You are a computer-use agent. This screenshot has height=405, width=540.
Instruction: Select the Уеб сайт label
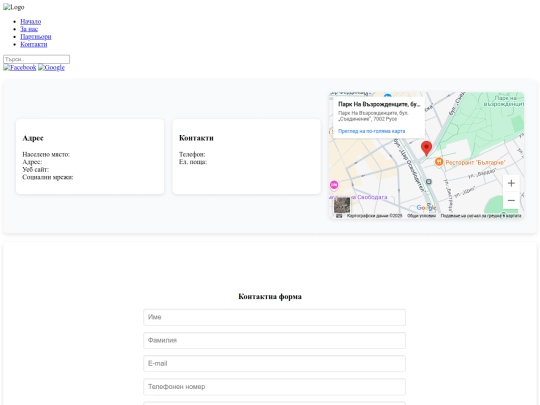pos(35,169)
